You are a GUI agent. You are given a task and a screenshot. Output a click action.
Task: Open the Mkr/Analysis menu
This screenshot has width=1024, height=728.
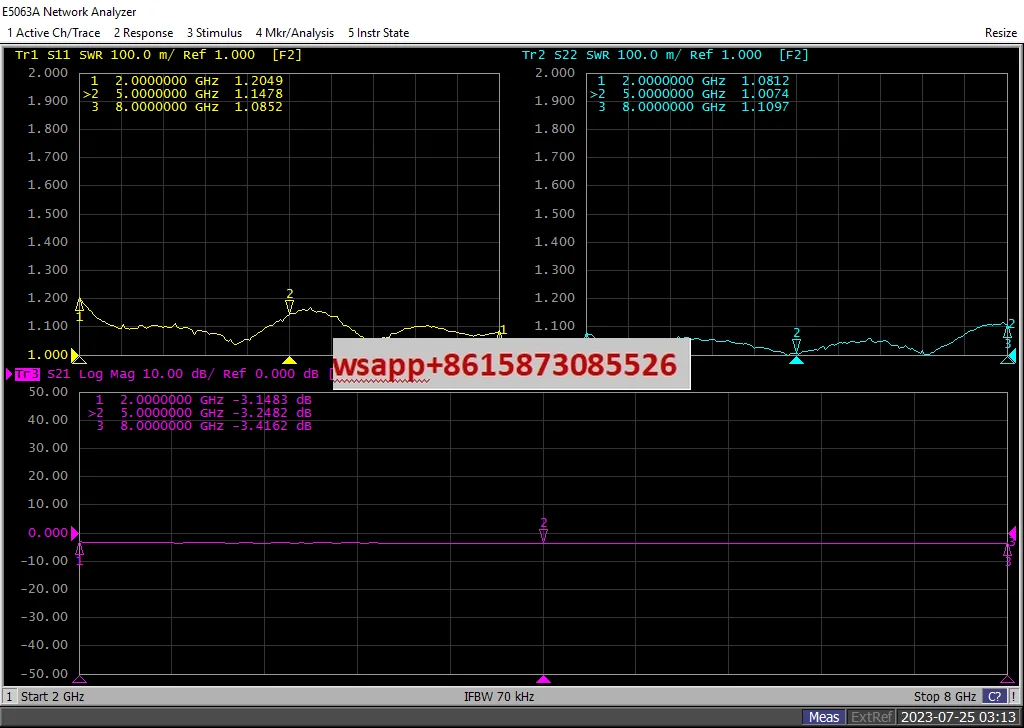pyautogui.click(x=295, y=33)
